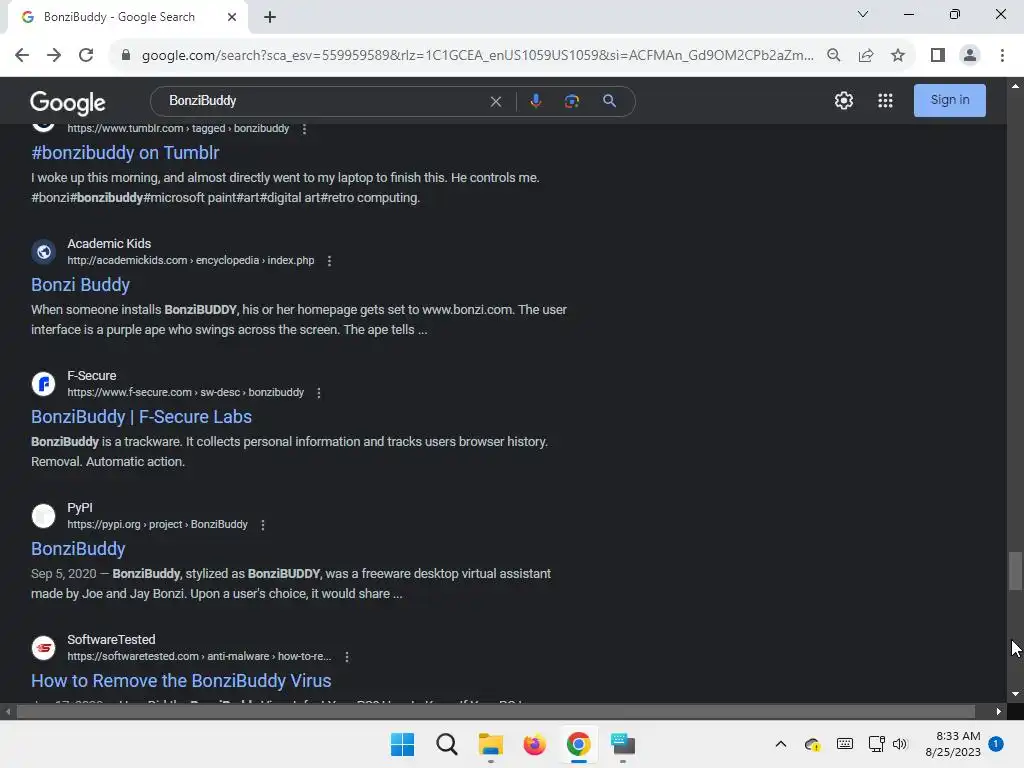Click the horizontal scroll right arrow
Screen dimensions: 1024x768
[x=999, y=711]
